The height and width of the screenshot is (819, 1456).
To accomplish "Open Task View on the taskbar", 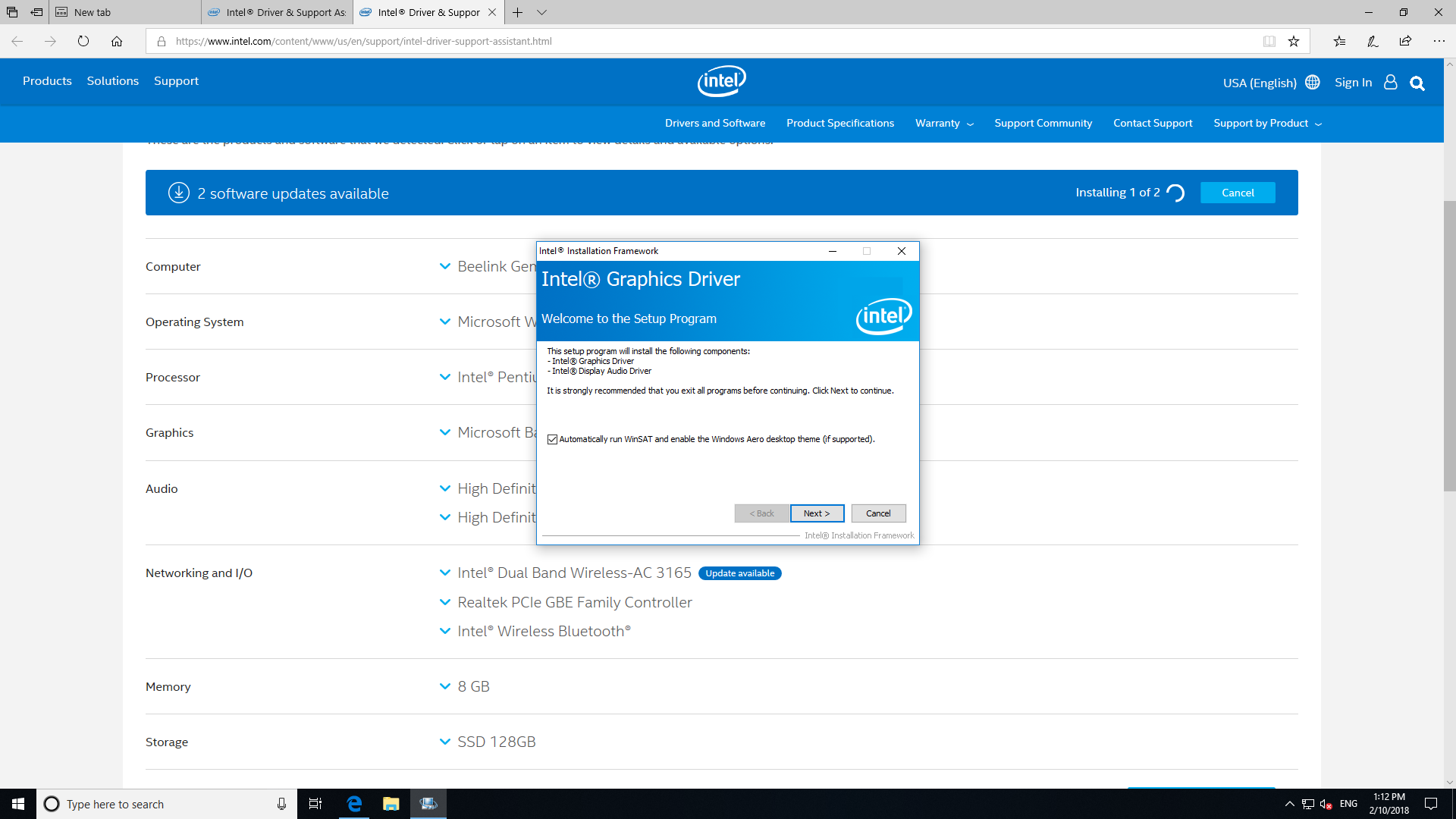I will [x=315, y=804].
